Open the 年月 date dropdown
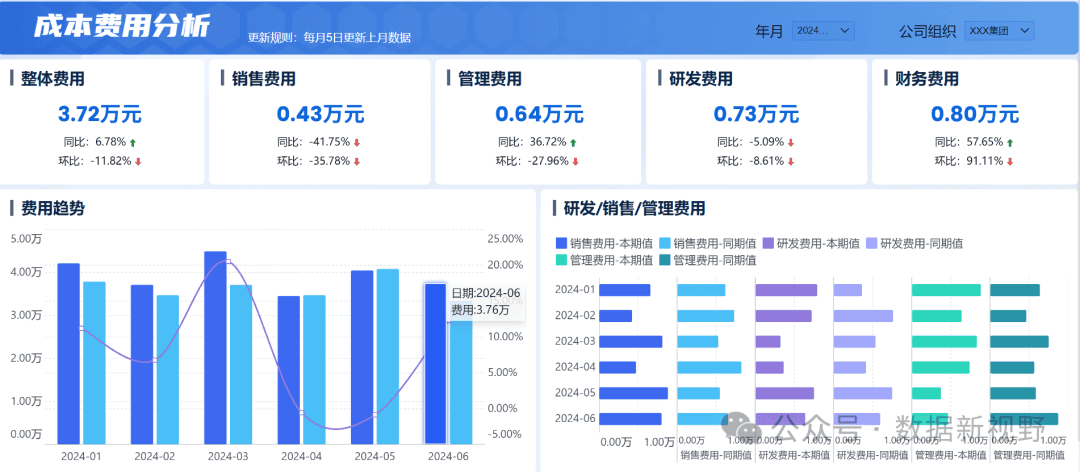1080x472 pixels. click(824, 31)
